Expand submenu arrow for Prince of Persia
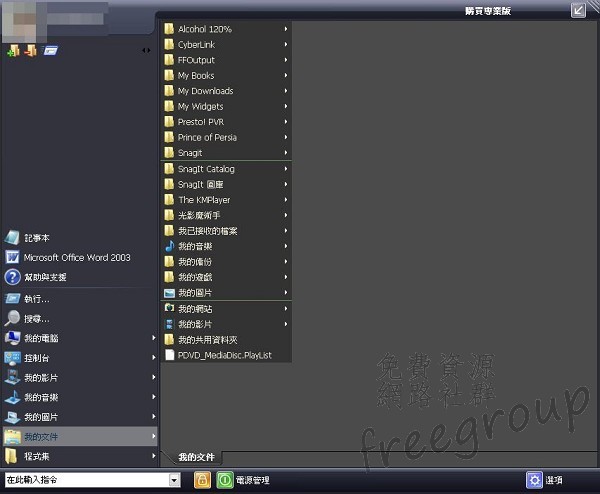The image size is (600, 494). pyautogui.click(x=286, y=137)
